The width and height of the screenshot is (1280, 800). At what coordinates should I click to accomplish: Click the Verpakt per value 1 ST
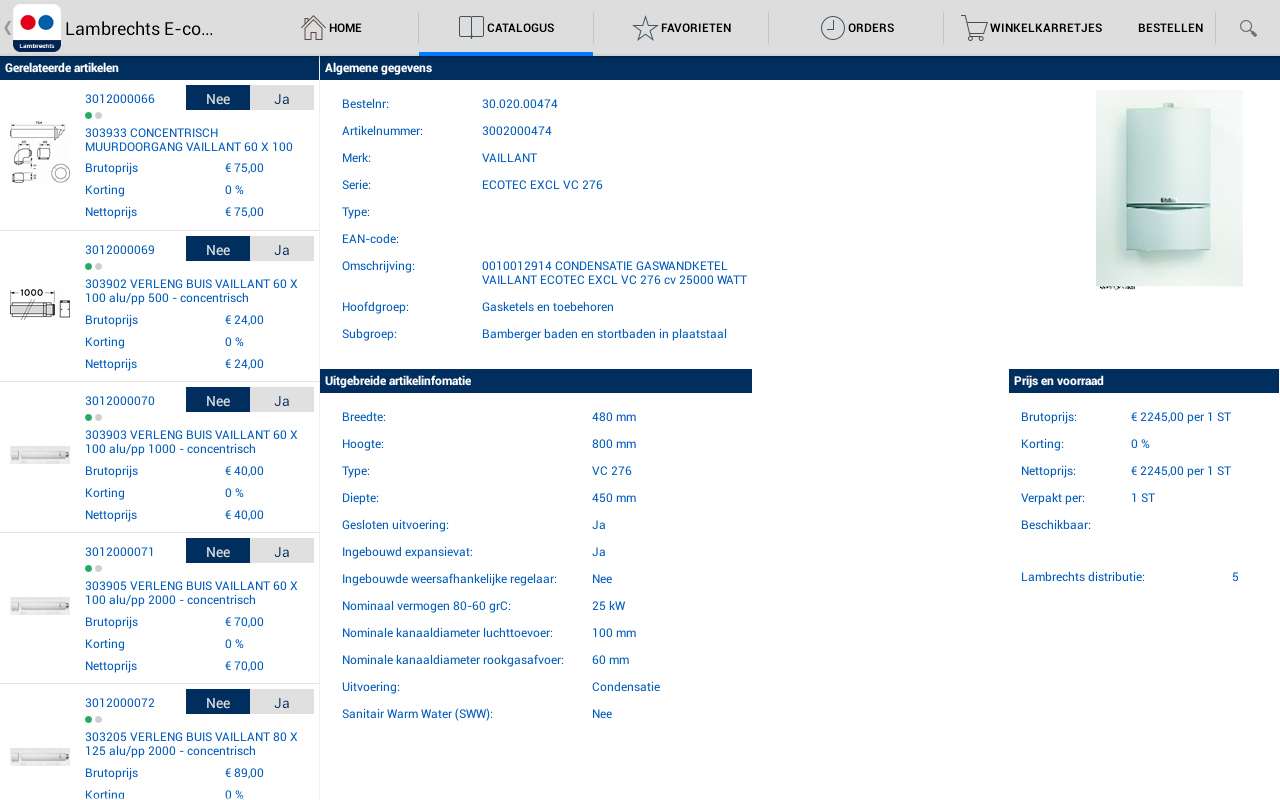coord(1143,498)
